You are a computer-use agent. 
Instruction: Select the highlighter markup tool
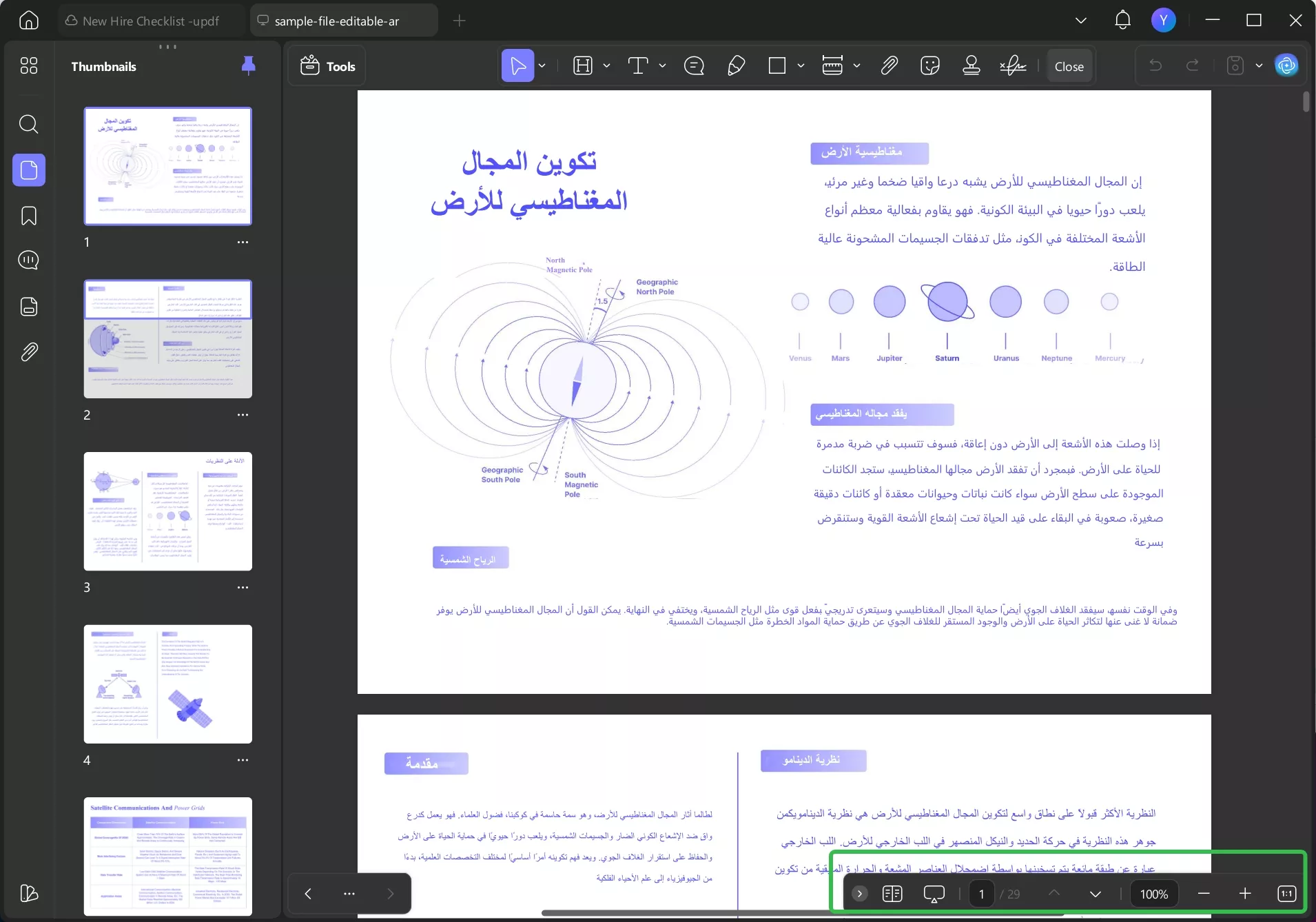pos(737,65)
